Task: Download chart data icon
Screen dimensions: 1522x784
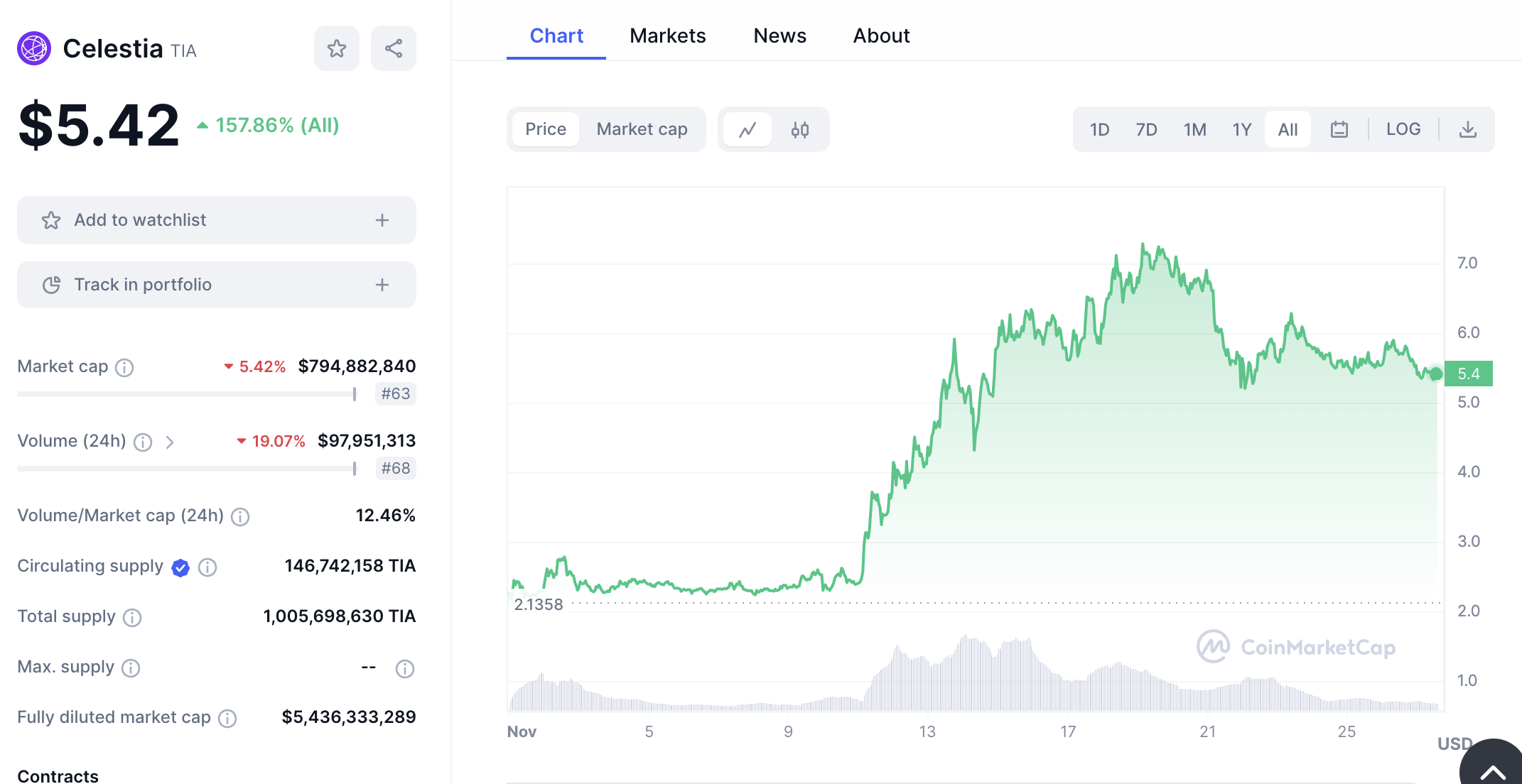Action: click(1468, 129)
